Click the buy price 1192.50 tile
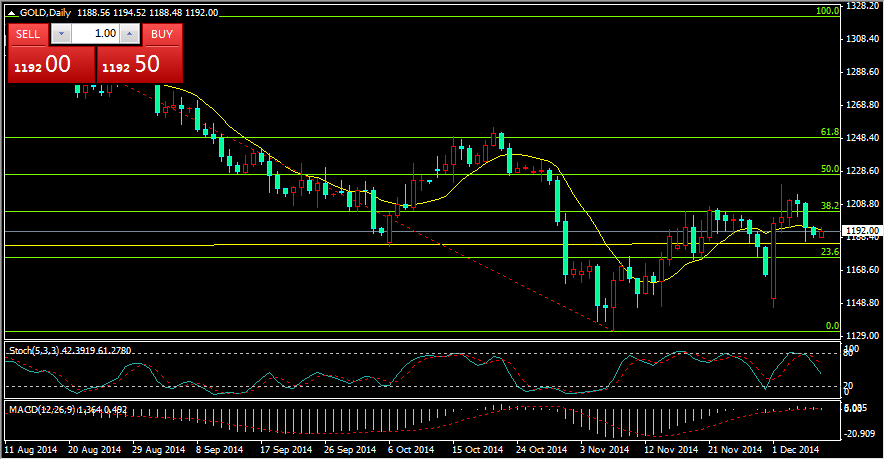Screen dimensions: 885x460 141,65
